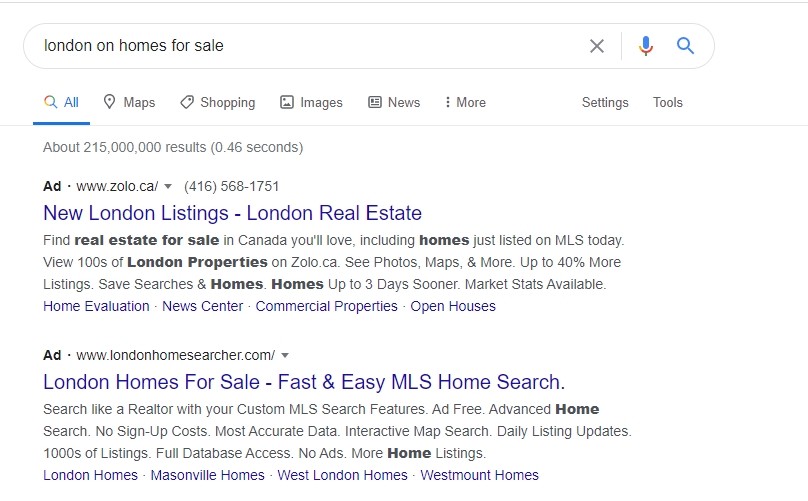Go to the Open Houses sitelink
The height and width of the screenshot is (501, 808).
453,306
